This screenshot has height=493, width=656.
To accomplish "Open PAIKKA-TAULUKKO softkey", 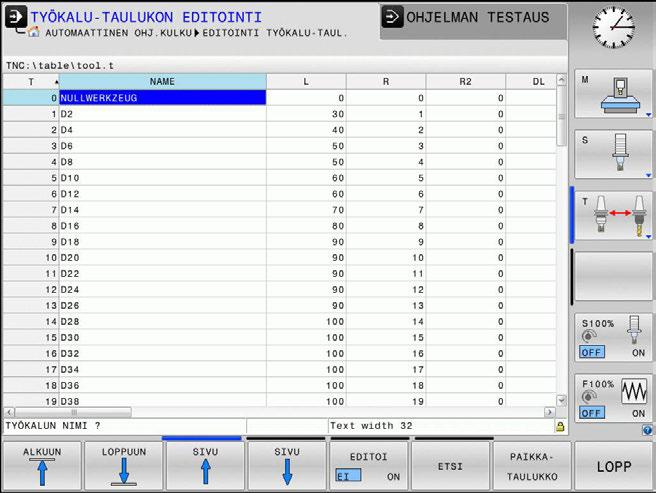I will point(532,466).
